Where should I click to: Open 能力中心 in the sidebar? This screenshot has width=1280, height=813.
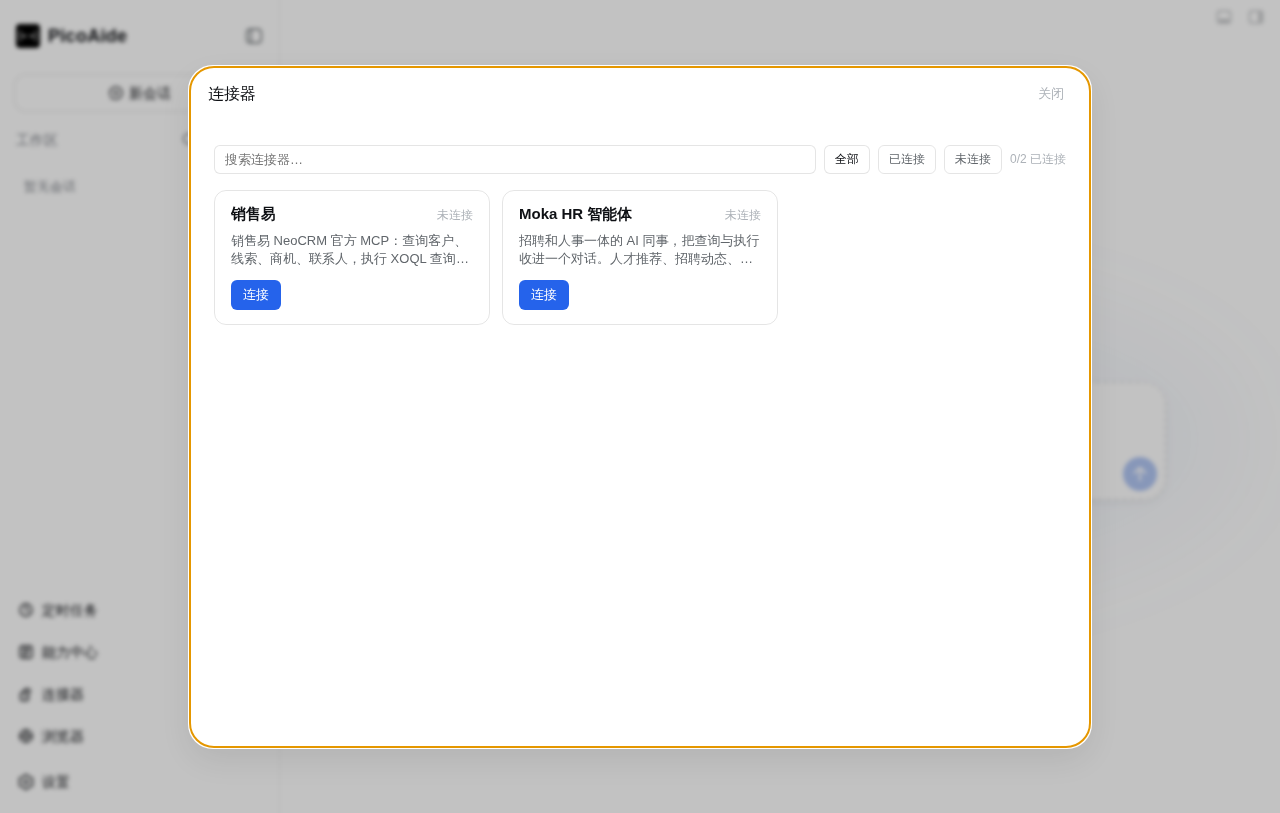[69, 652]
